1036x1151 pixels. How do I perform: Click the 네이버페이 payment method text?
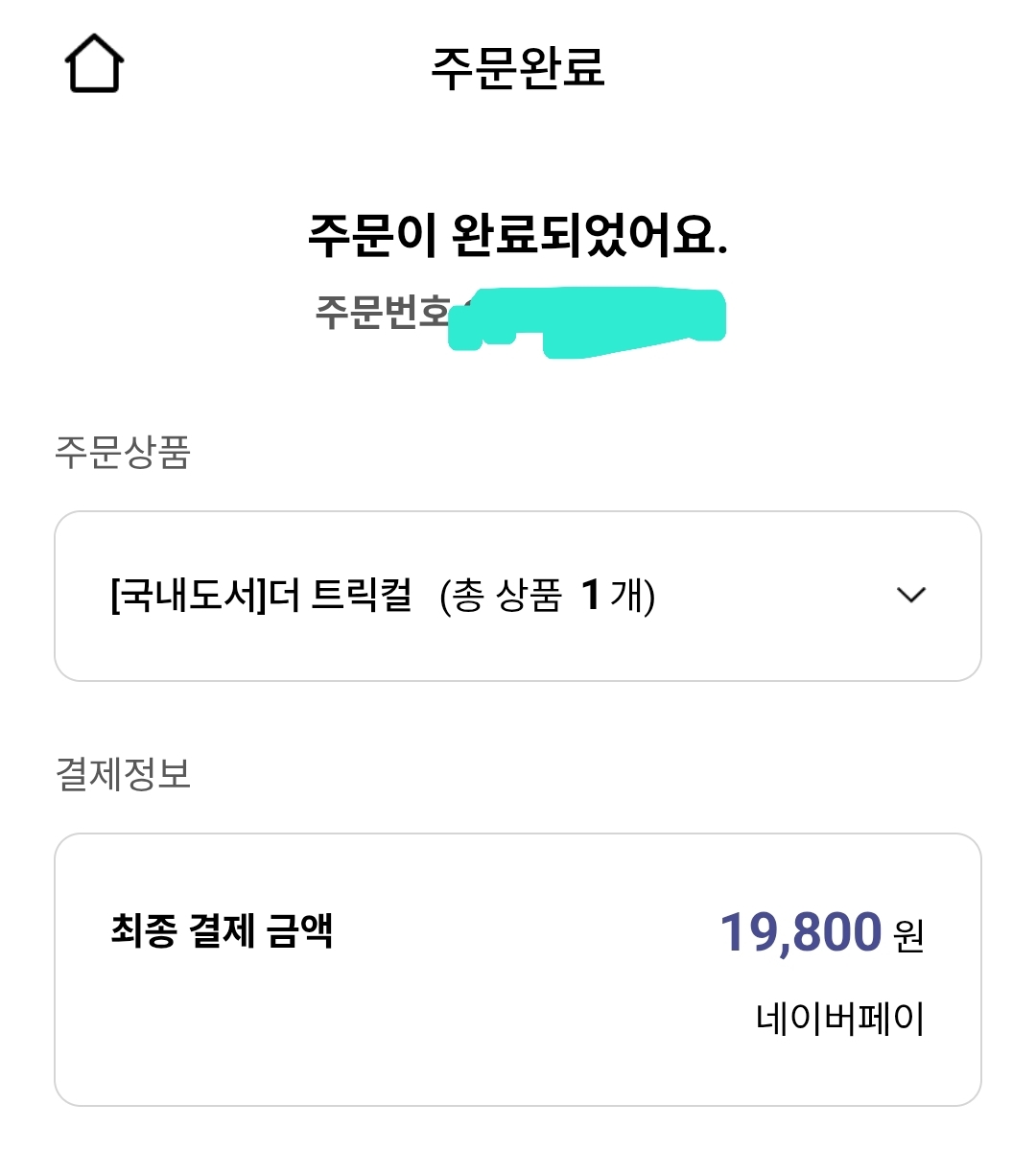point(840,1019)
